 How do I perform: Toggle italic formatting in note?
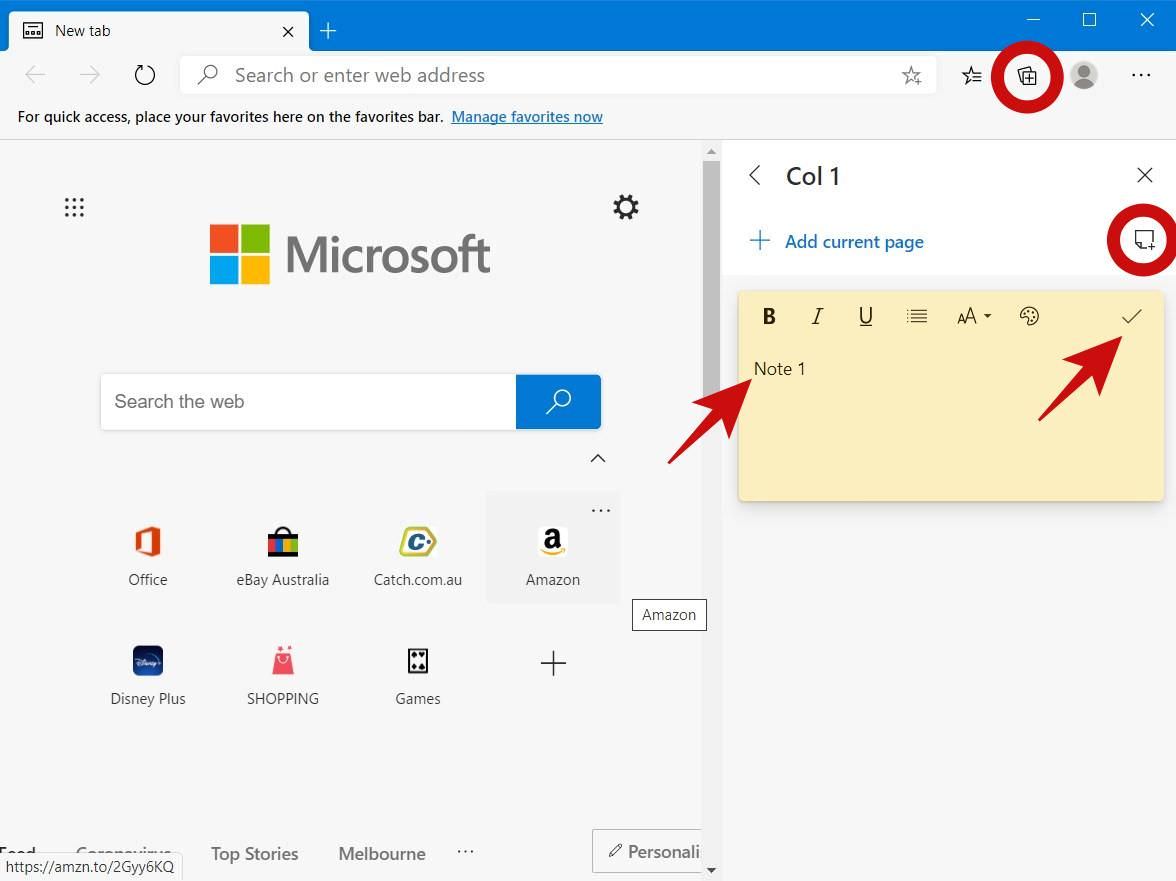click(817, 316)
